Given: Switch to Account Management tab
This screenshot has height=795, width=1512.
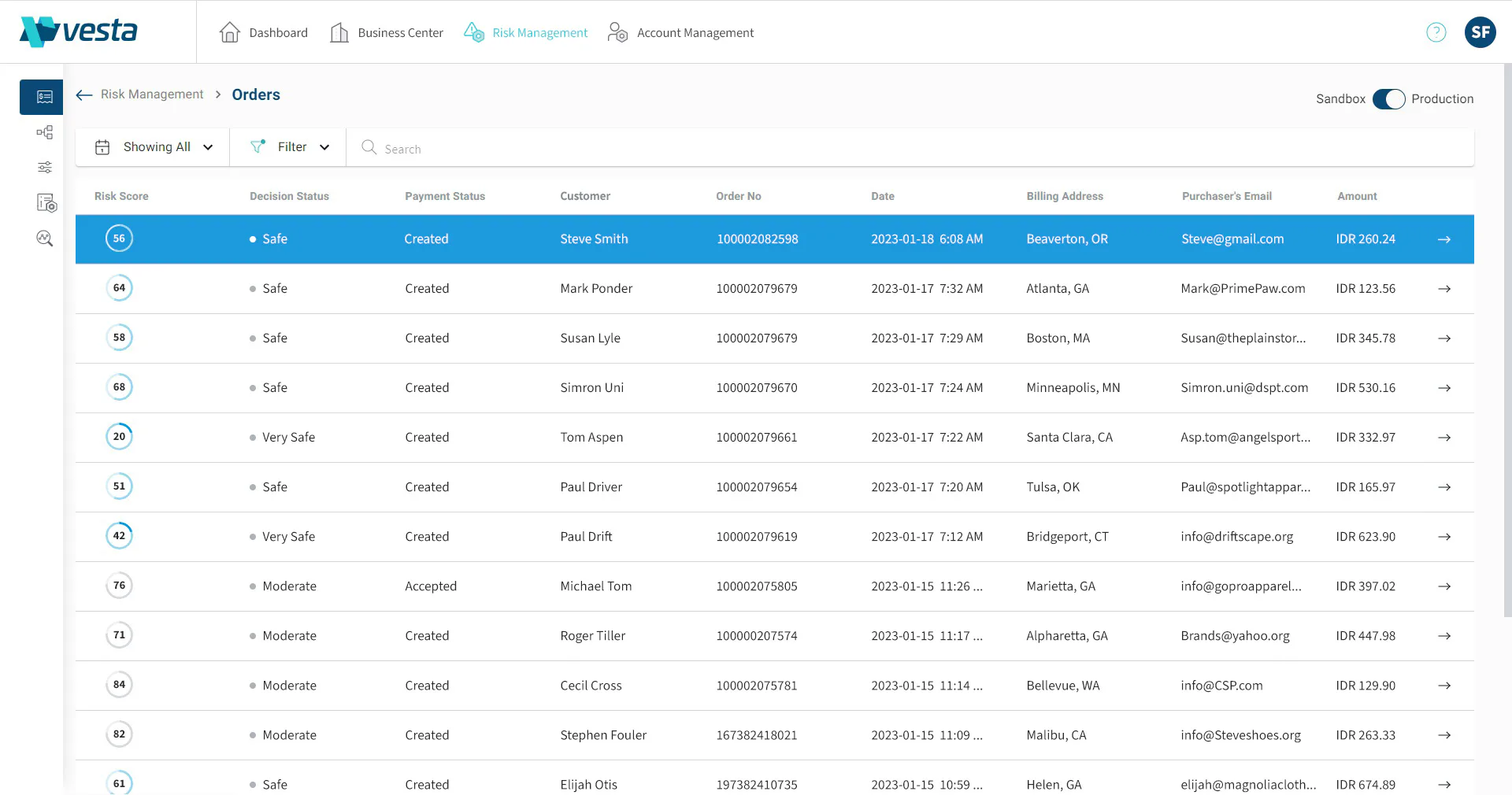Looking at the screenshot, I should pyautogui.click(x=680, y=32).
